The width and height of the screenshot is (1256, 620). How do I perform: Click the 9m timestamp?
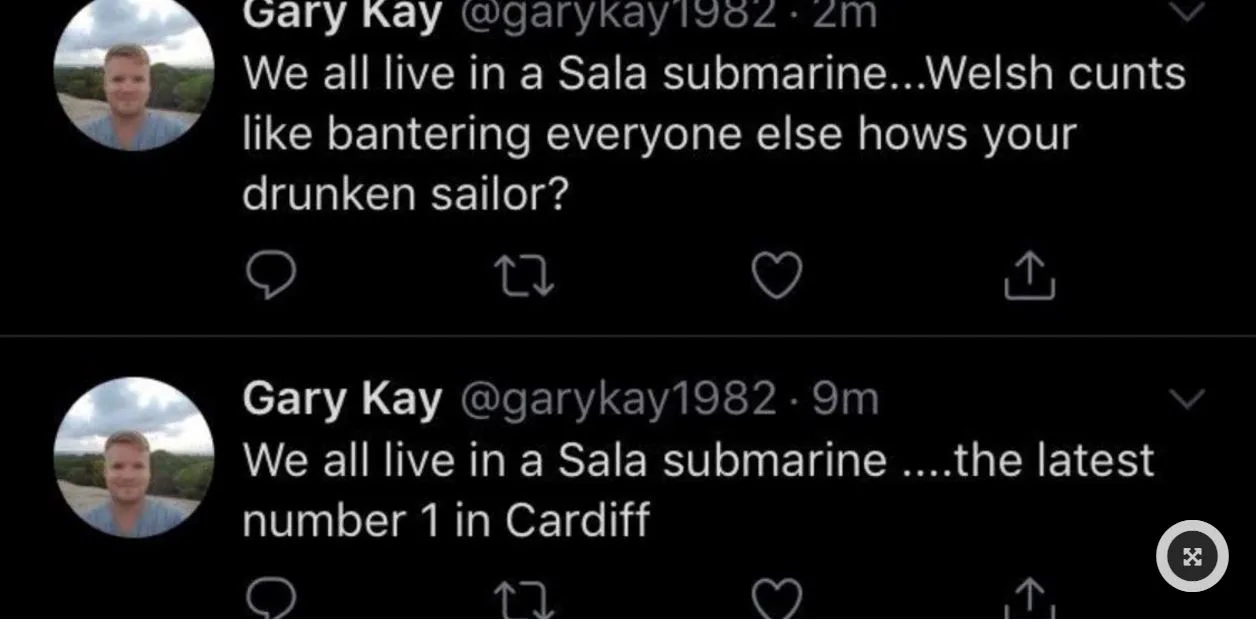click(x=845, y=399)
